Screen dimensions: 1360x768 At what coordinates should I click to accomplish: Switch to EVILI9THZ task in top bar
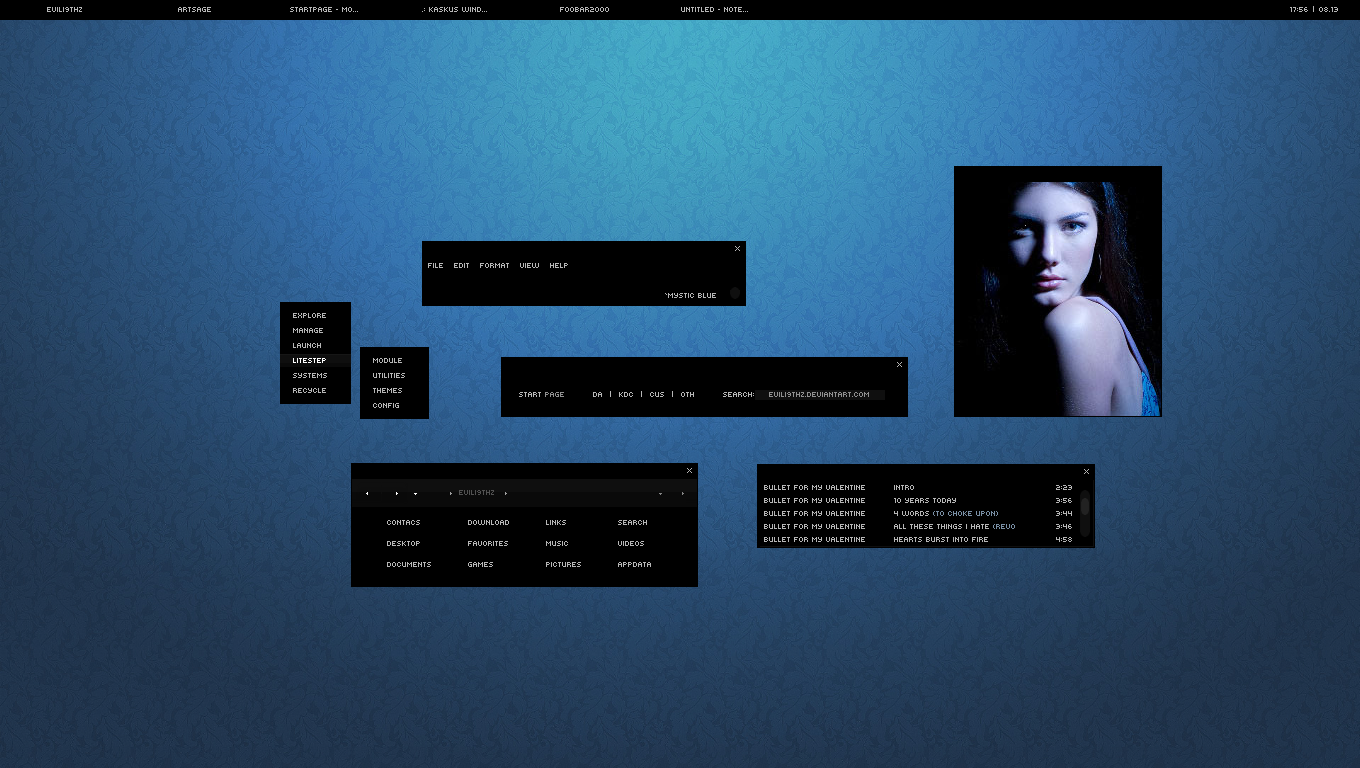point(64,9)
